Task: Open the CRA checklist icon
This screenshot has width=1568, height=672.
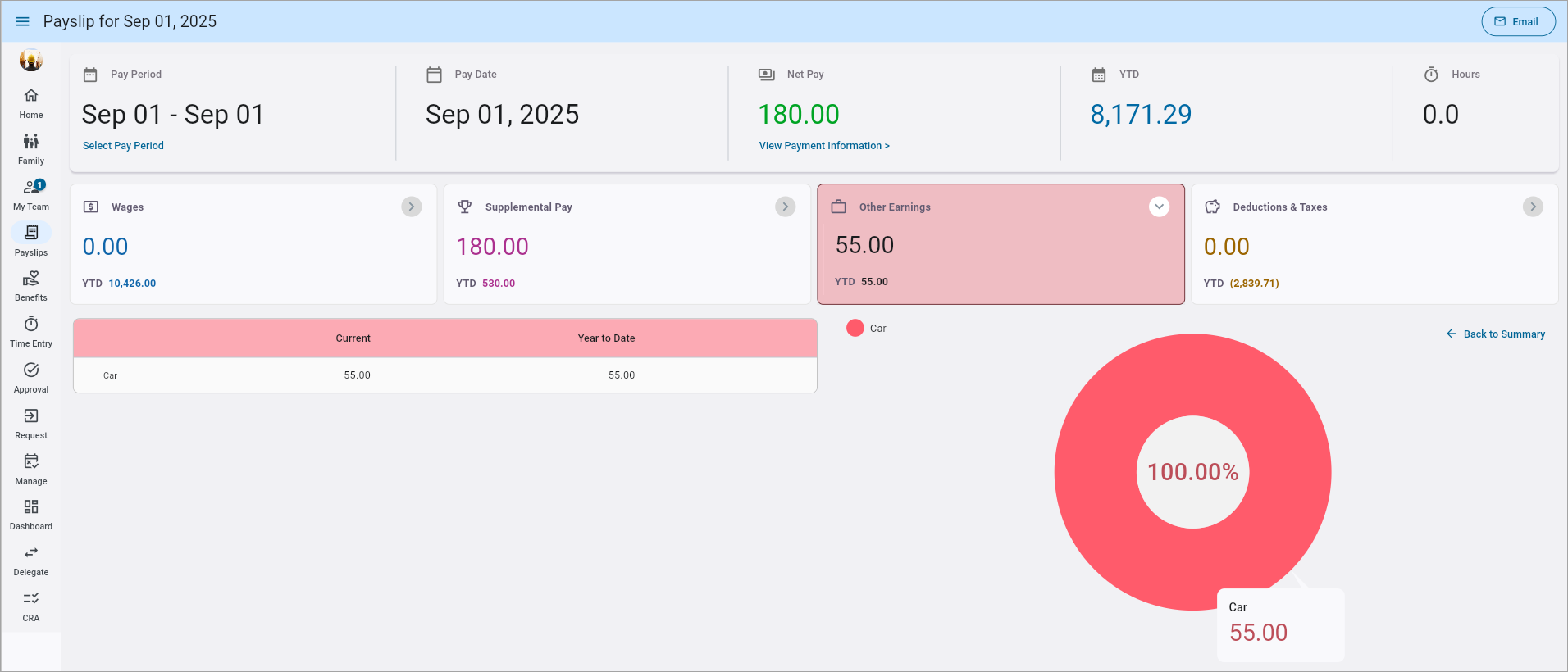Action: (31, 599)
